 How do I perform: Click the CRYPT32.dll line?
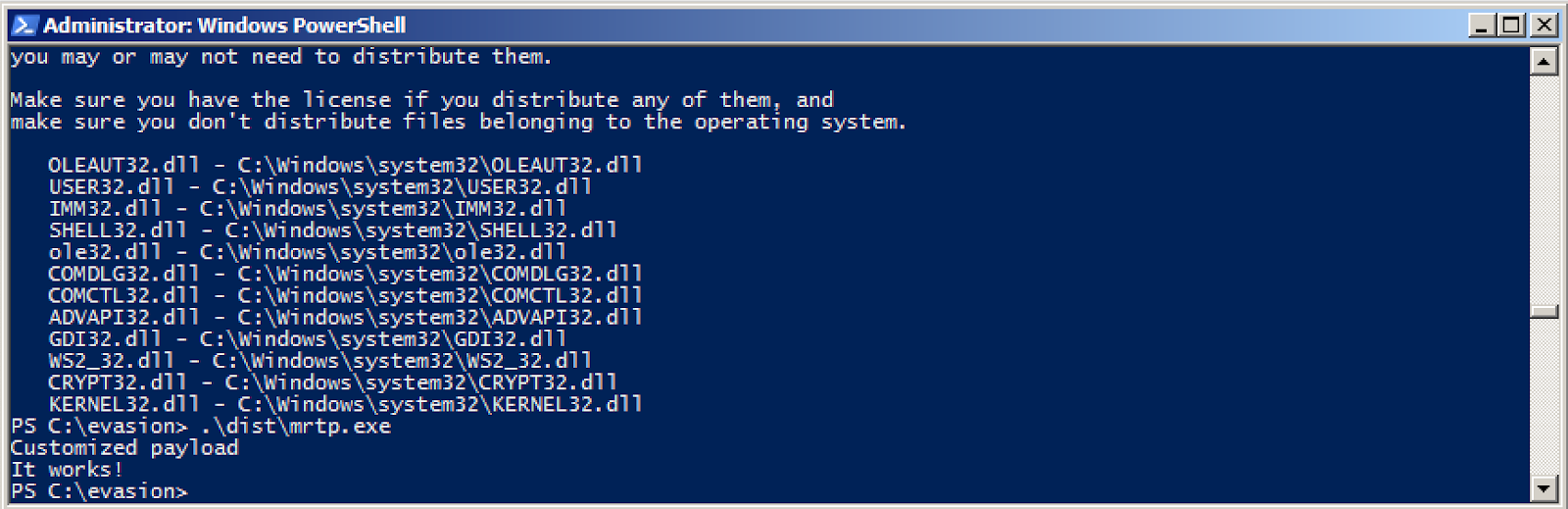(x=332, y=382)
